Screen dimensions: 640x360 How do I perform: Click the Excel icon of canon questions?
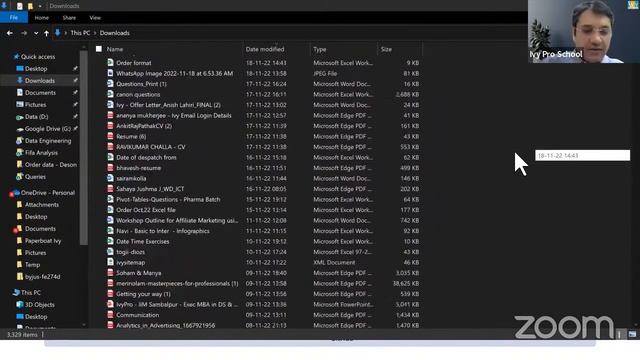coord(110,94)
